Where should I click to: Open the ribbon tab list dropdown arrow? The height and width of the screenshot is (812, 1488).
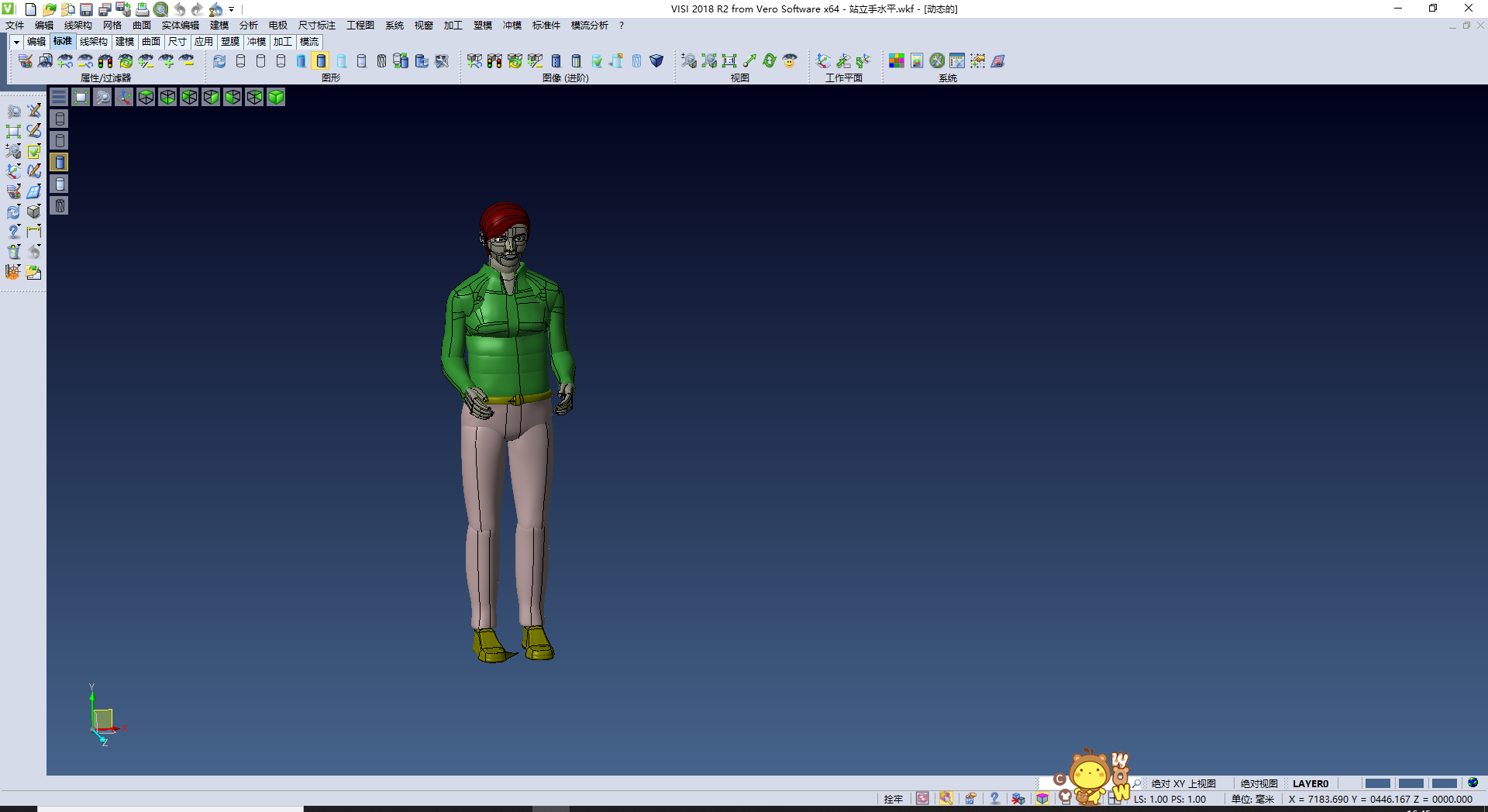point(16,42)
